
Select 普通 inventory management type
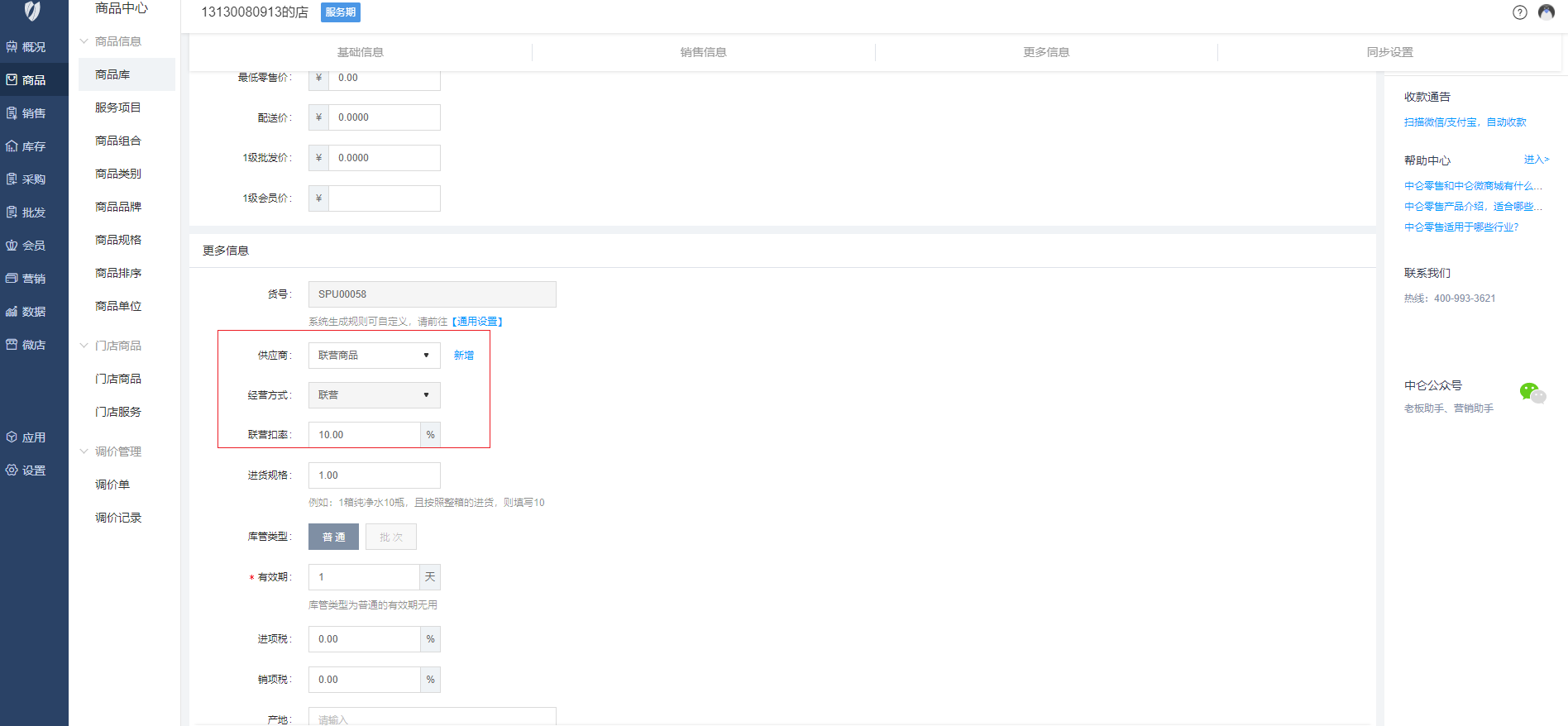333,537
